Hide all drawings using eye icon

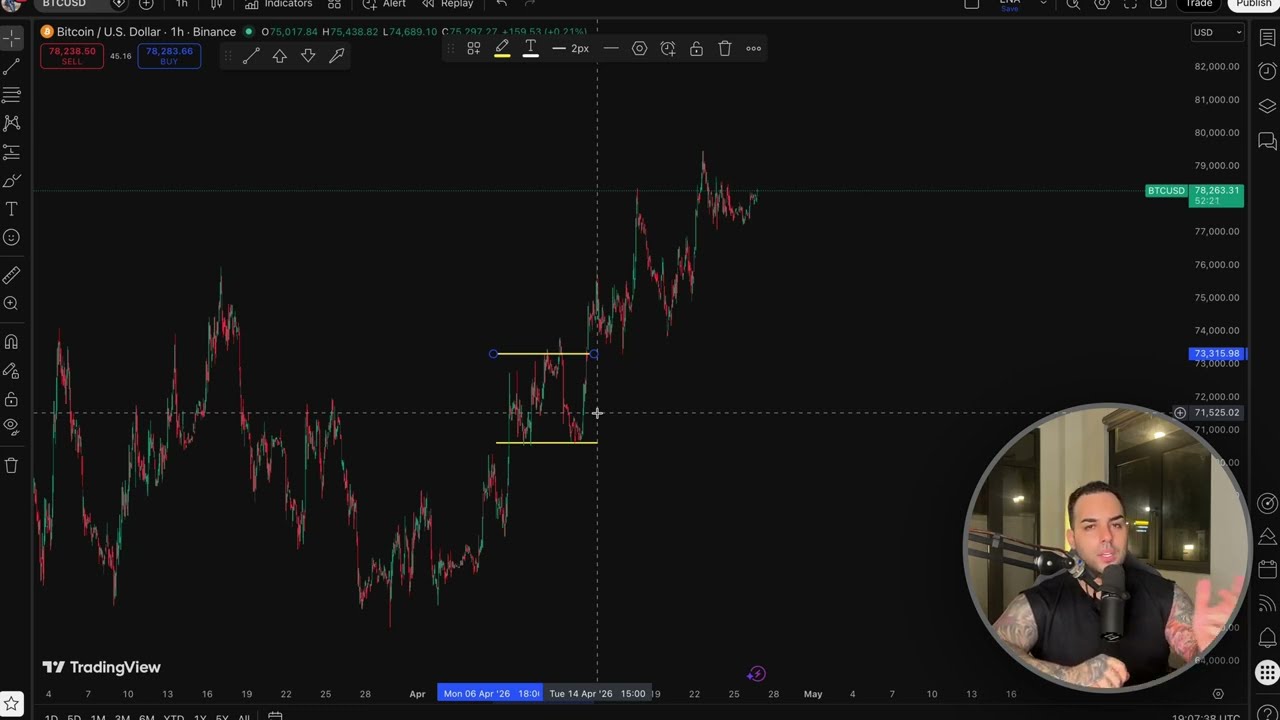click(12, 427)
